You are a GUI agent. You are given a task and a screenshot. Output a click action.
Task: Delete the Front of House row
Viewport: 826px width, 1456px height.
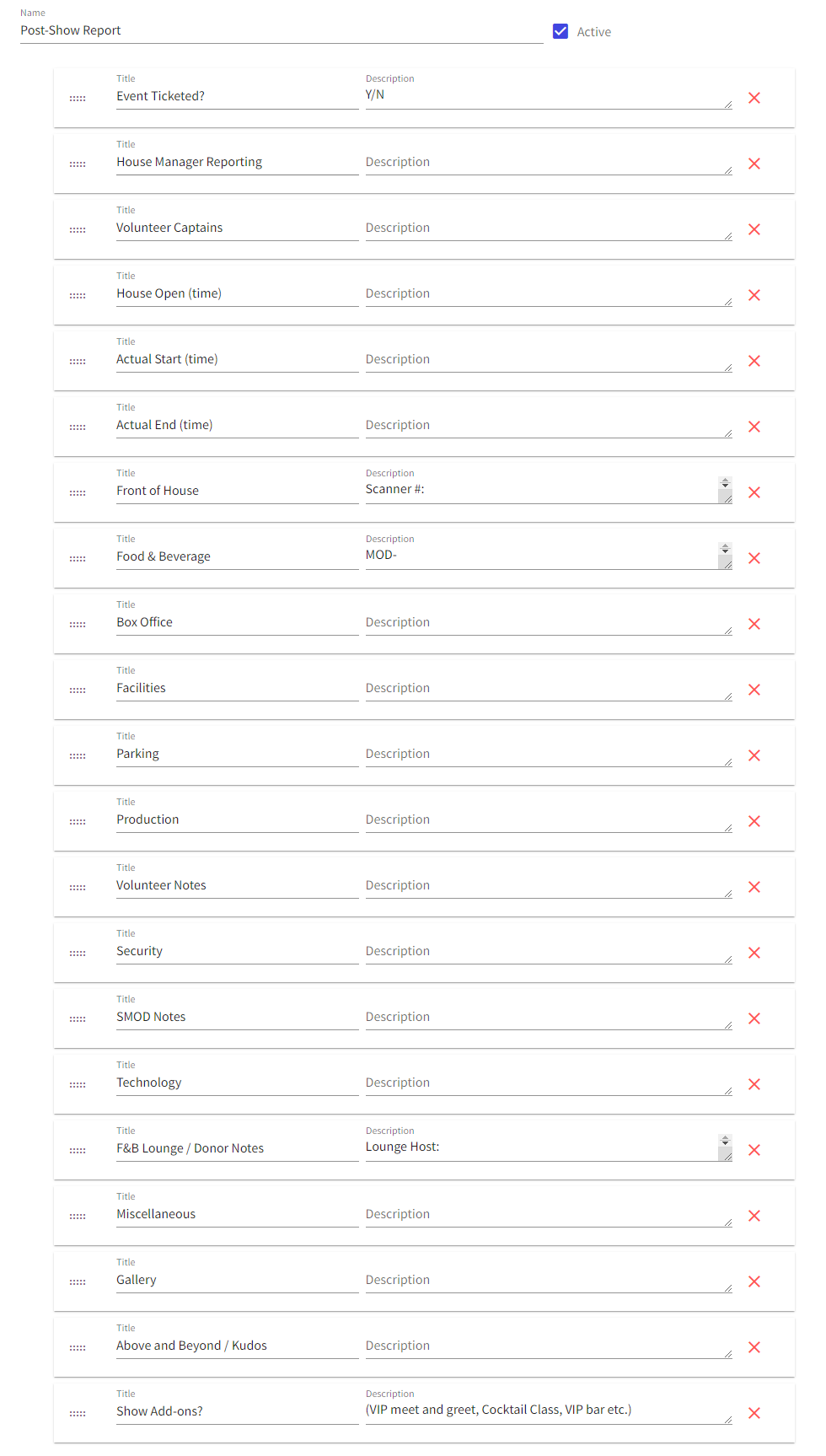click(754, 492)
